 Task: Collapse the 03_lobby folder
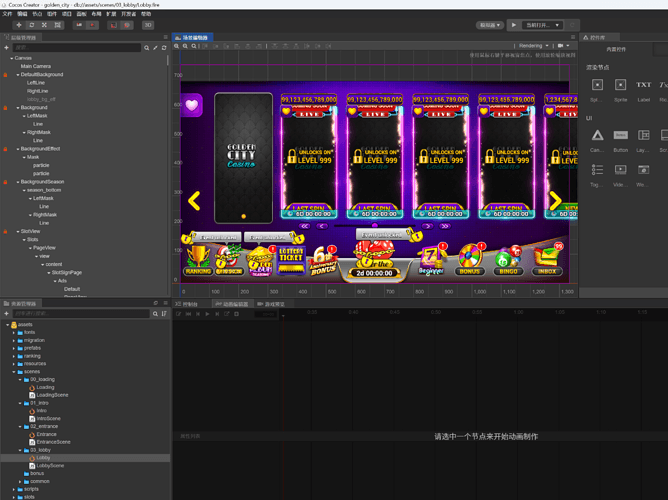coord(20,450)
